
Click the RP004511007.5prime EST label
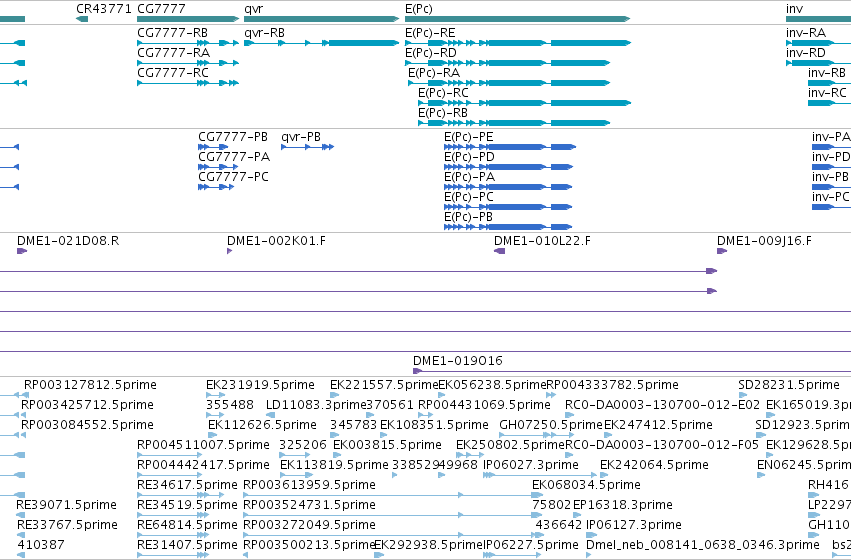click(204, 445)
